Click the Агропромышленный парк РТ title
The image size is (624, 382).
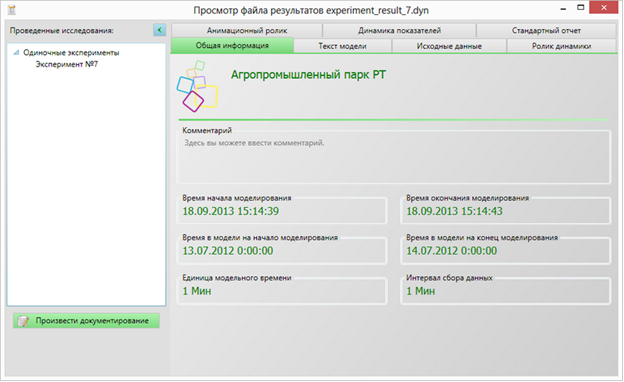click(x=308, y=75)
